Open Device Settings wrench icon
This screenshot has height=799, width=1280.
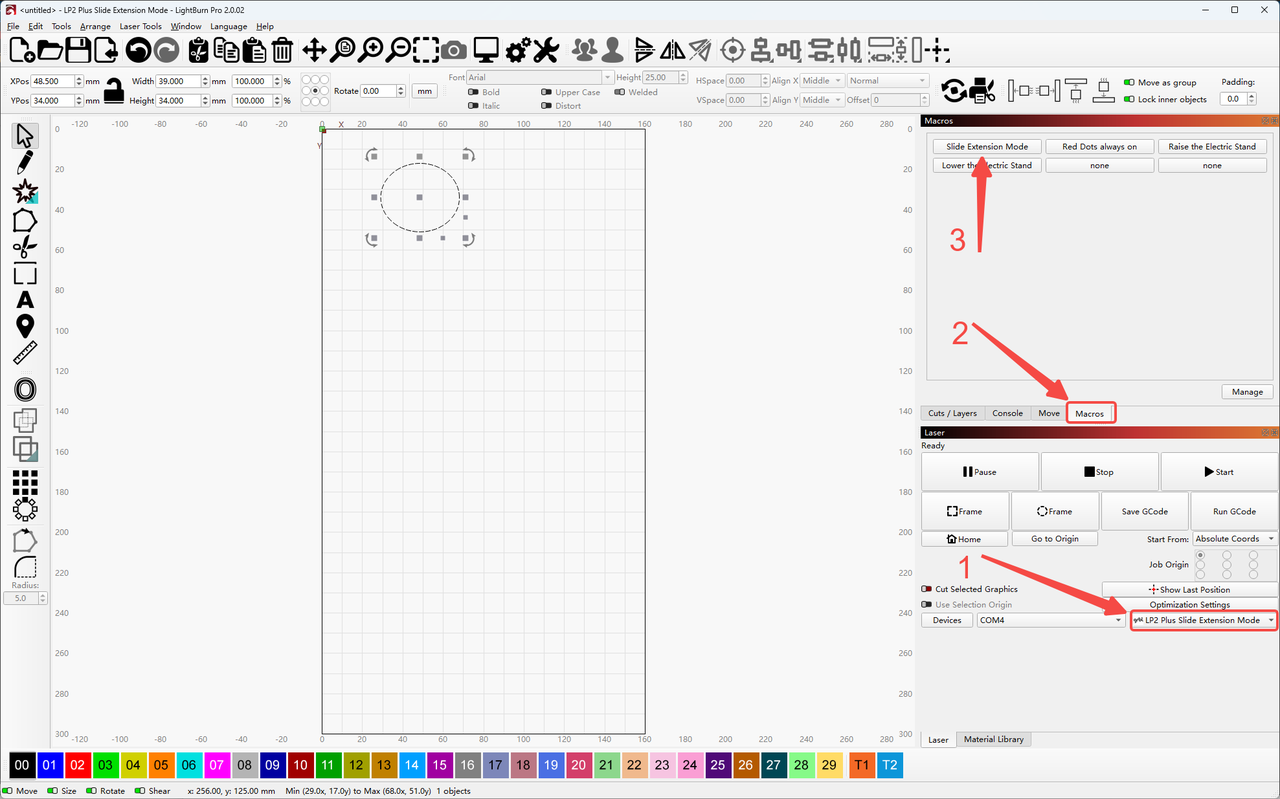(545, 50)
